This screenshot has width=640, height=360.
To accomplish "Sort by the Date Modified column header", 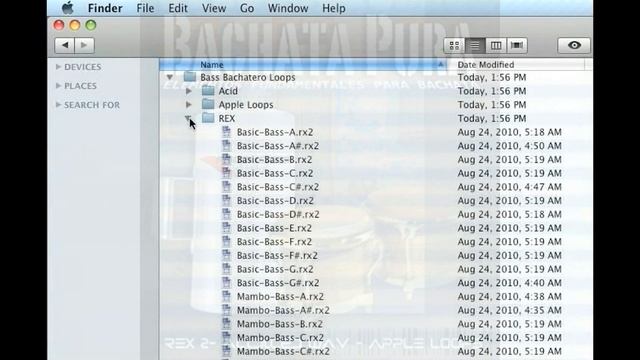I will pyautogui.click(x=517, y=64).
